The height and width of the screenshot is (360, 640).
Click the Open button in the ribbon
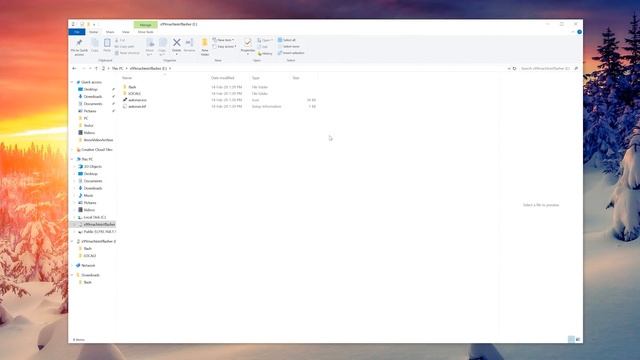265,40
